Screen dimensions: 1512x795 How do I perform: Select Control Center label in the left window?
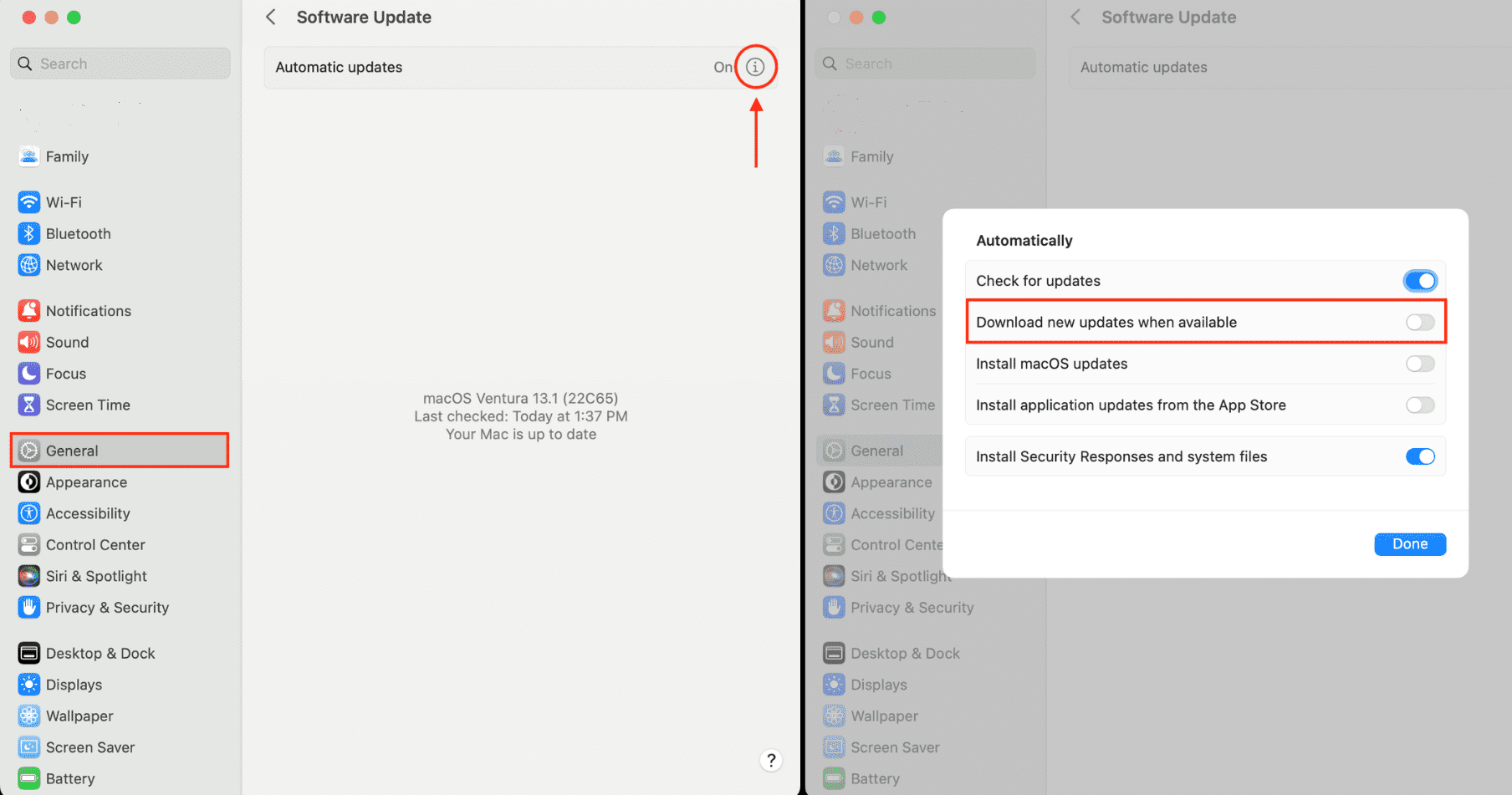pos(95,545)
